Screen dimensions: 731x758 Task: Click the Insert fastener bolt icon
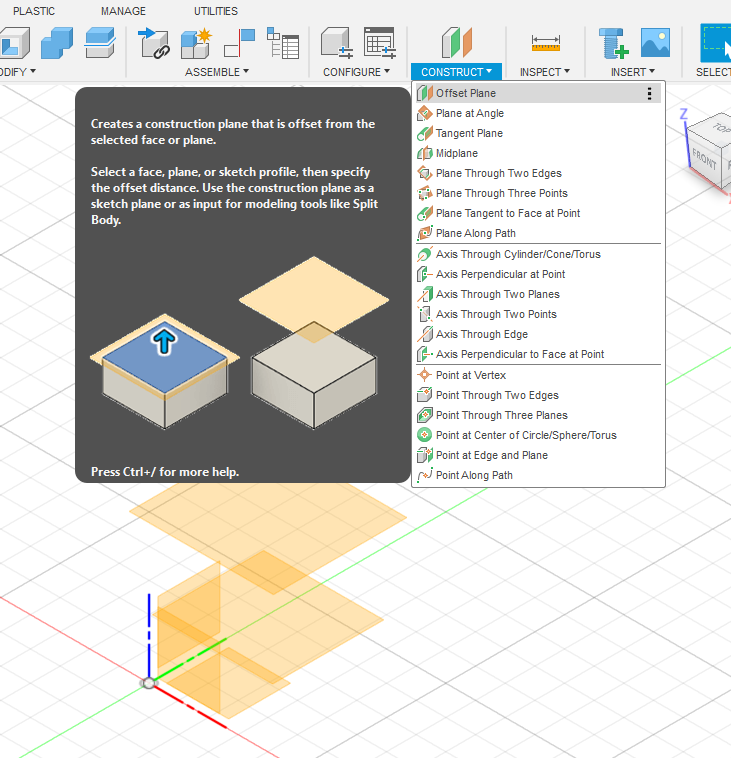point(611,43)
